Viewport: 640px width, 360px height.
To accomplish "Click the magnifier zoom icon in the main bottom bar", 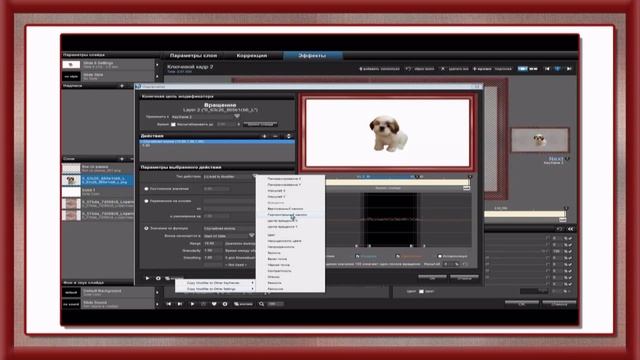I will tap(261, 304).
